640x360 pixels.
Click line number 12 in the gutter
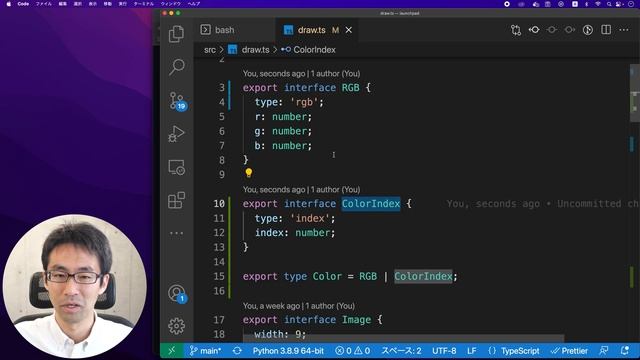click(x=219, y=233)
